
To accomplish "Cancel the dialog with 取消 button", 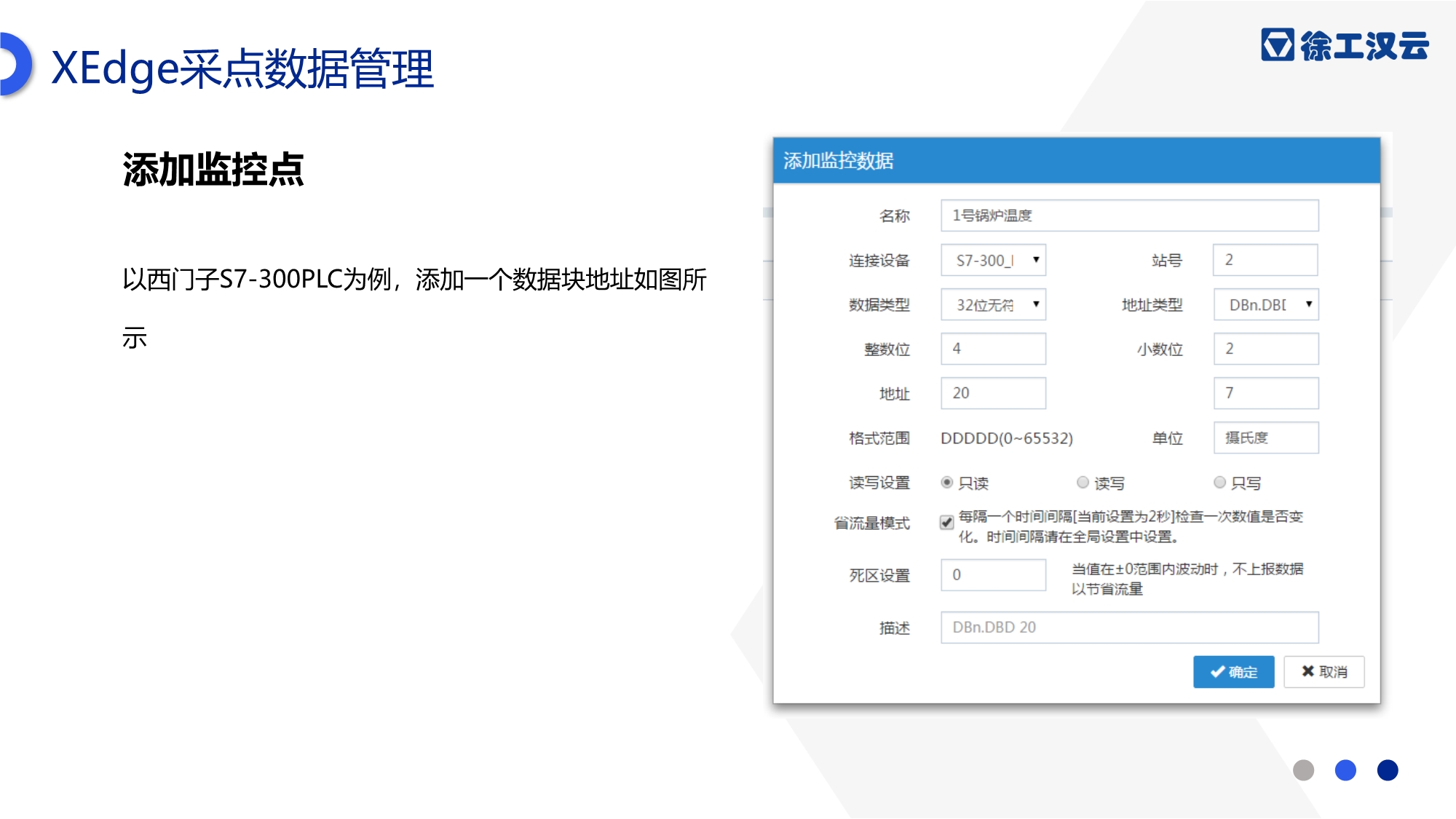I will coord(1324,672).
